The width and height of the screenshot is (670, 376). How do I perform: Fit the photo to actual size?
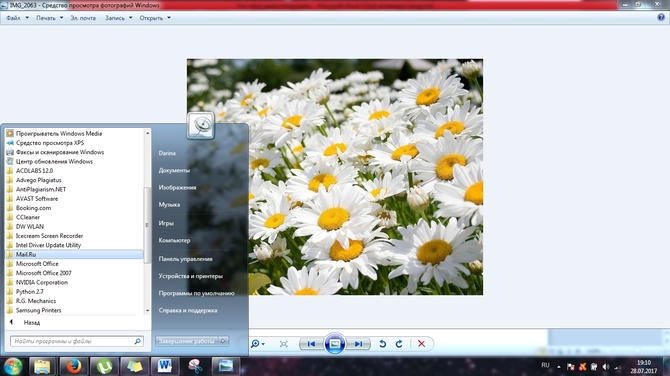pyautogui.click(x=283, y=344)
